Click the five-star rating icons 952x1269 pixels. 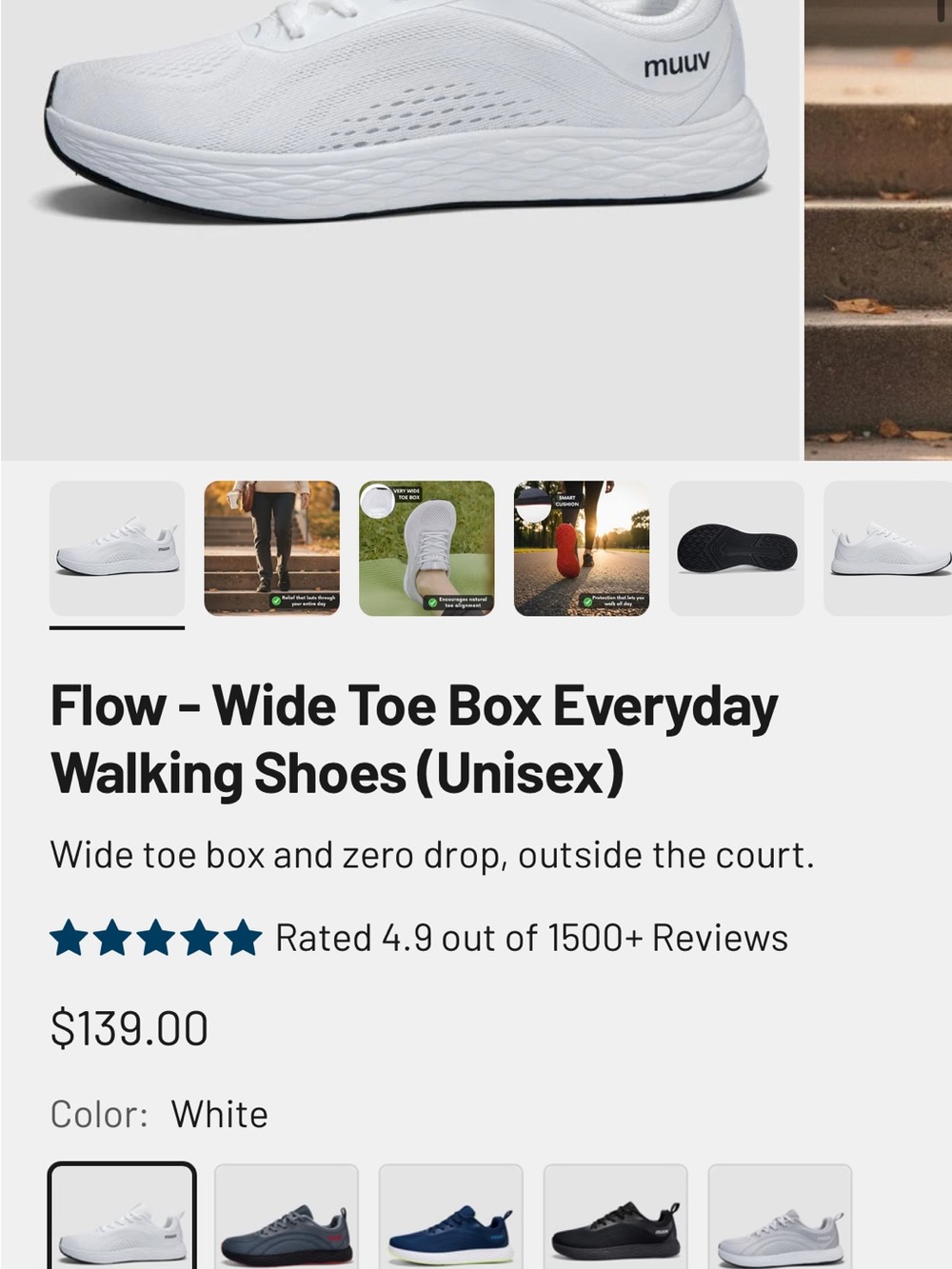pyautogui.click(x=156, y=938)
